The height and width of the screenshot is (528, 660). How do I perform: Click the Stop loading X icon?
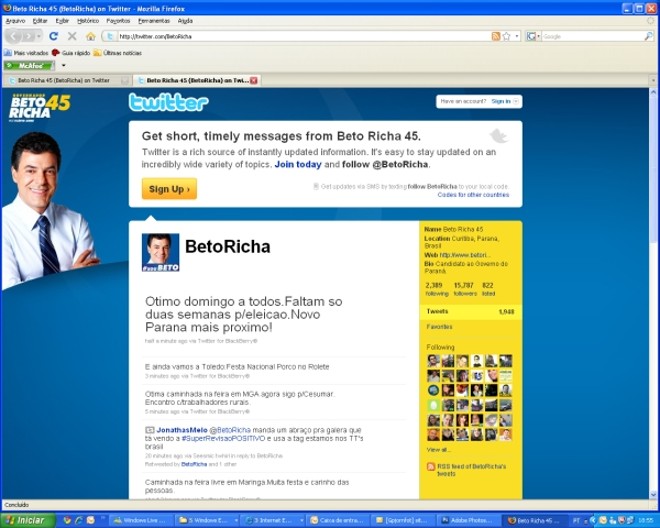(x=72, y=36)
